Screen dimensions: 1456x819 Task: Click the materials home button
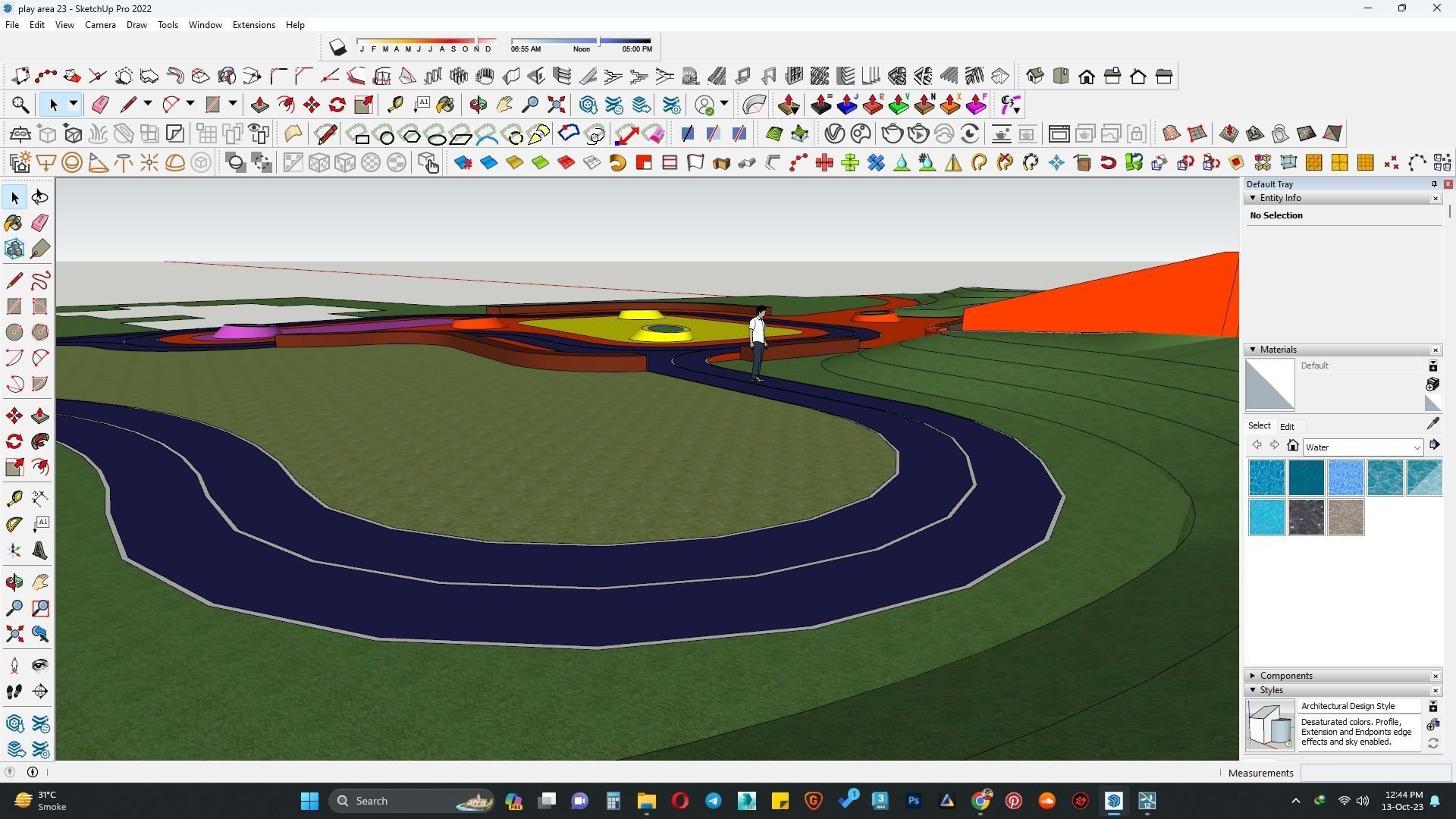(x=1293, y=446)
